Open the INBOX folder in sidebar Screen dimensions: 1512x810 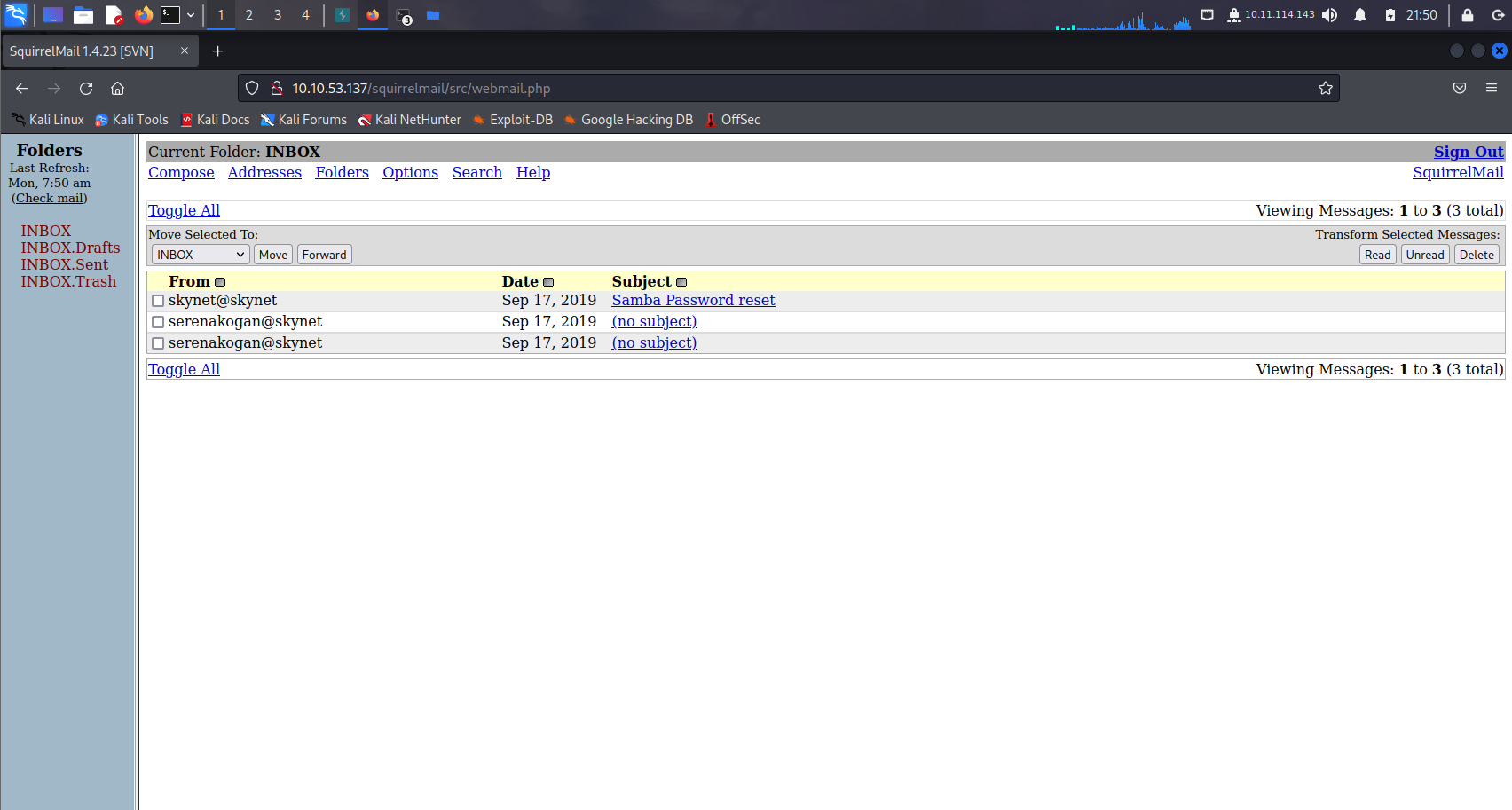(46, 231)
